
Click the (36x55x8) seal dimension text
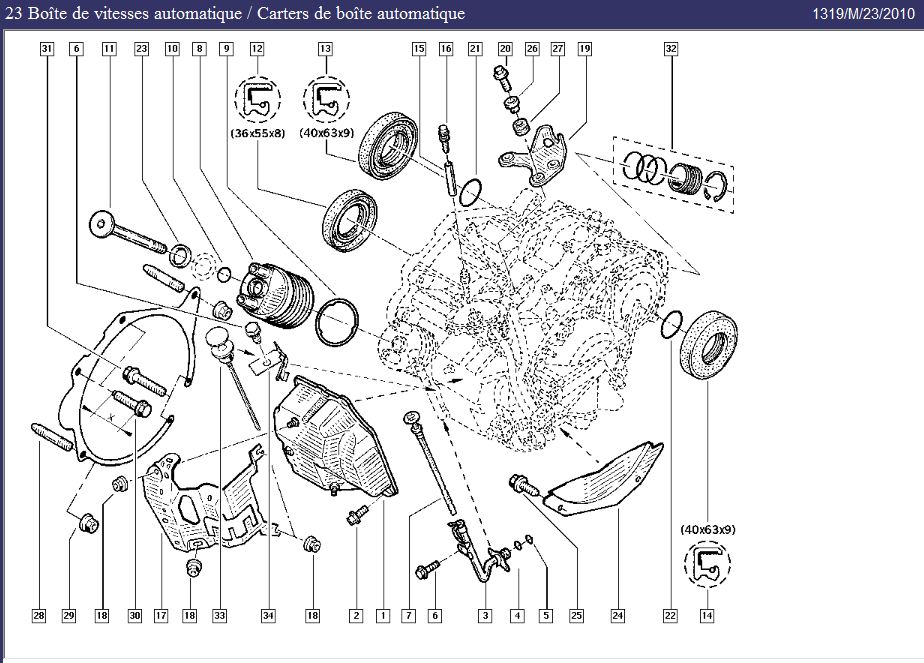coord(258,133)
